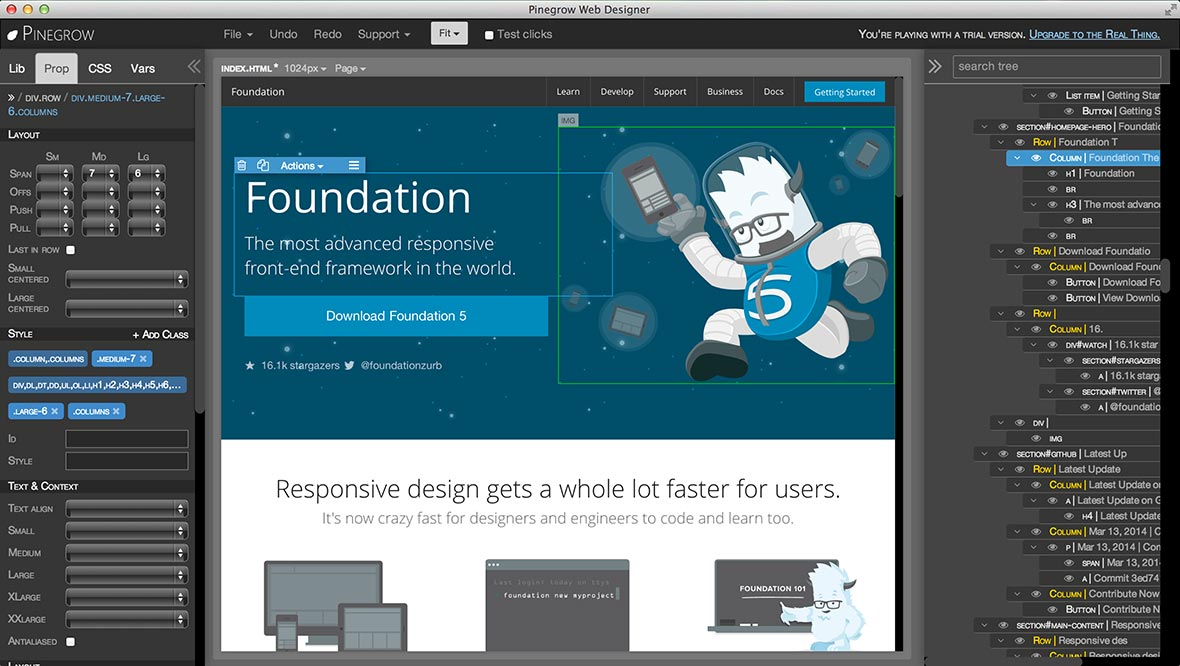Toggle visibility of the section#github node

click(x=1003, y=454)
